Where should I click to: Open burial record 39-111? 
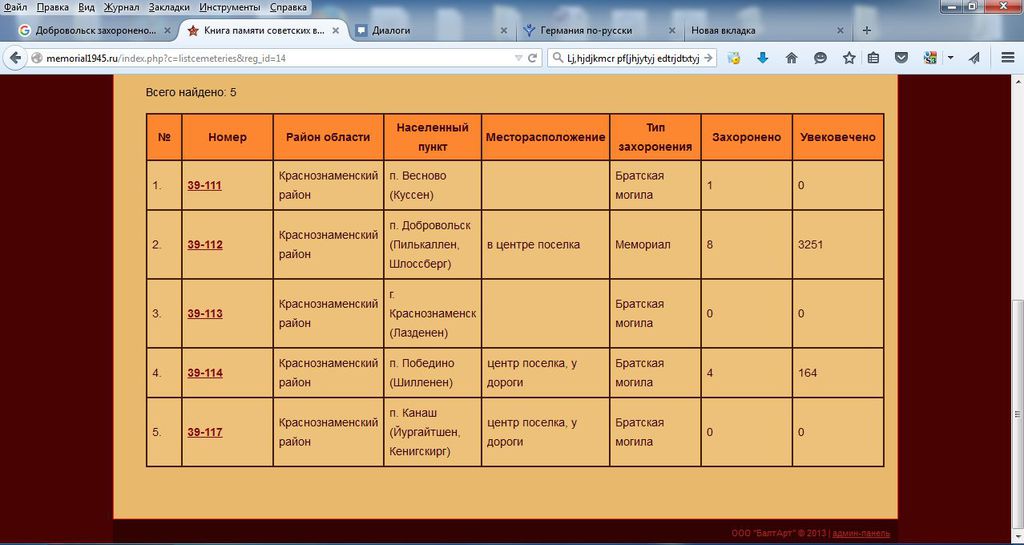[x=204, y=185]
